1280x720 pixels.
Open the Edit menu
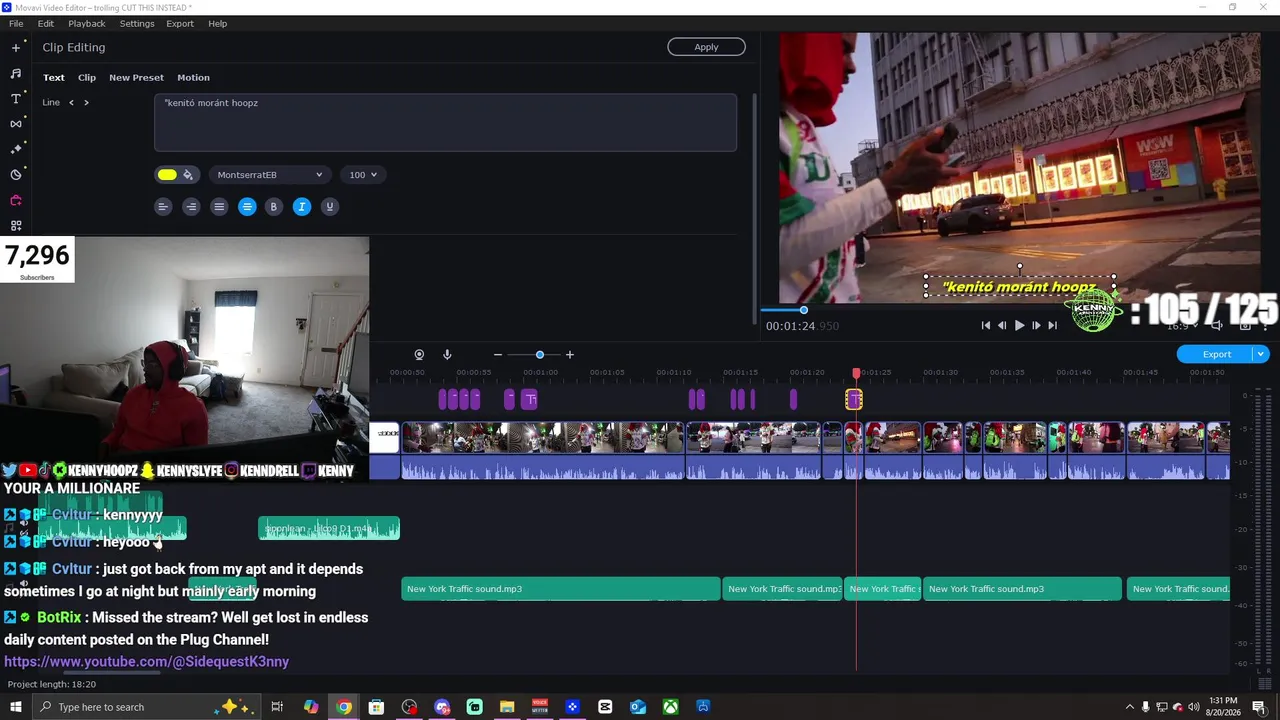(x=46, y=23)
